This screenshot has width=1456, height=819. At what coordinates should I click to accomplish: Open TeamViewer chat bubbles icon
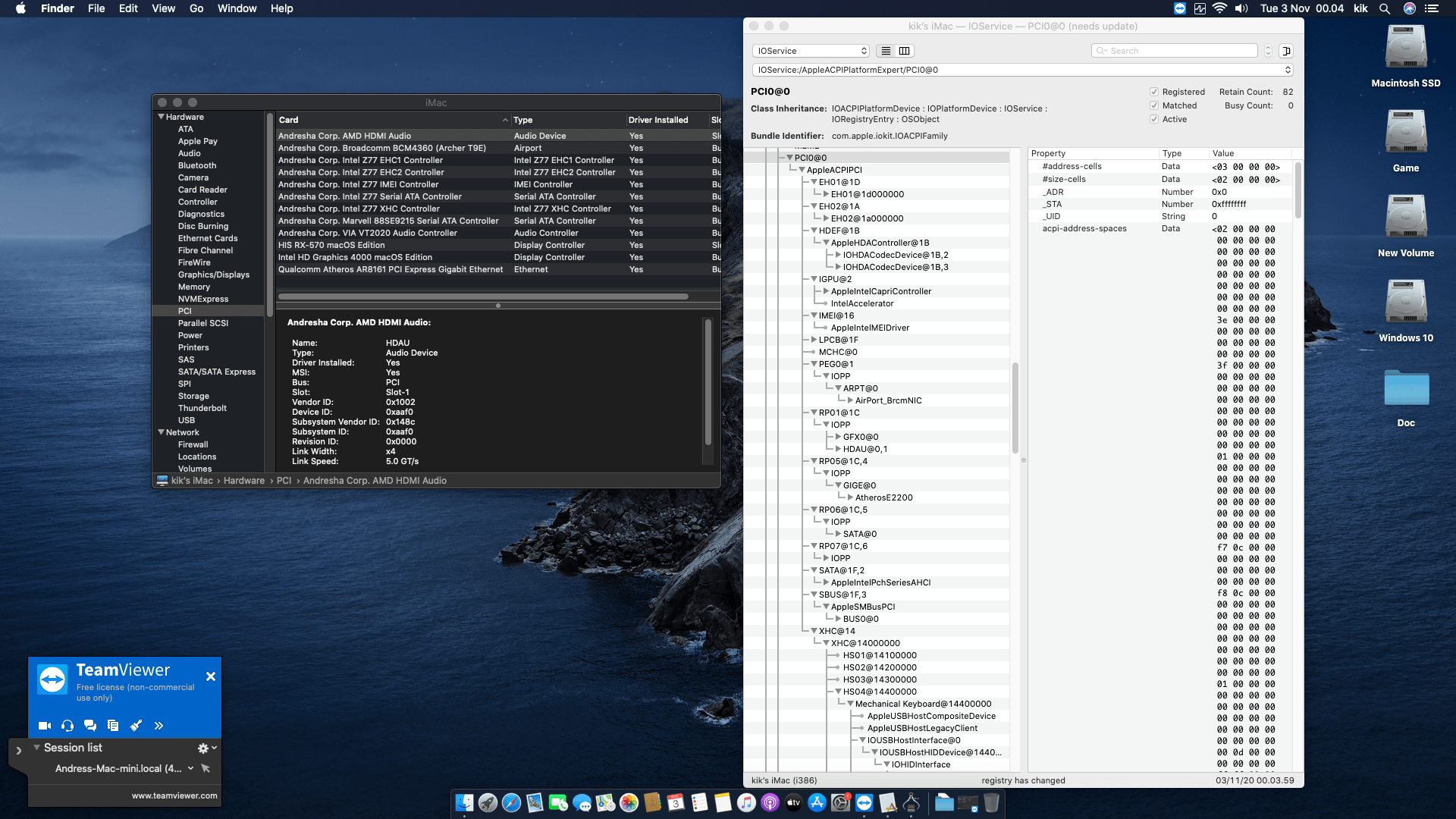[90, 726]
